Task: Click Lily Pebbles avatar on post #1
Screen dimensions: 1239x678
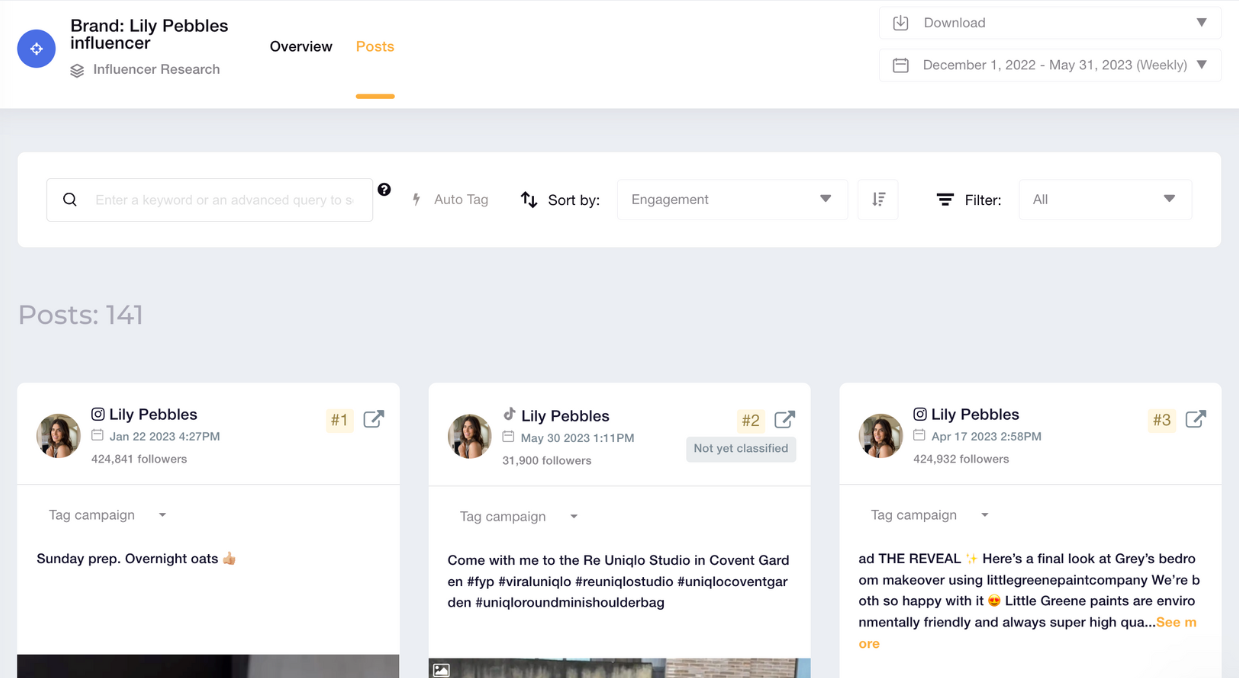Action: [59, 436]
